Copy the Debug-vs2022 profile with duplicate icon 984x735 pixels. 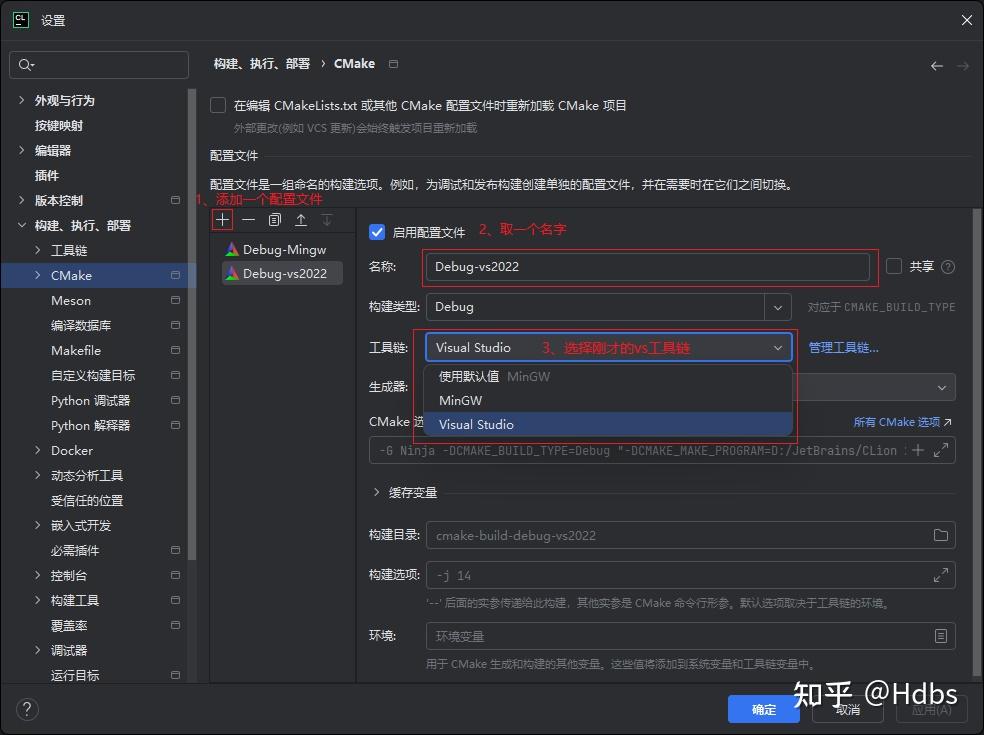click(275, 219)
